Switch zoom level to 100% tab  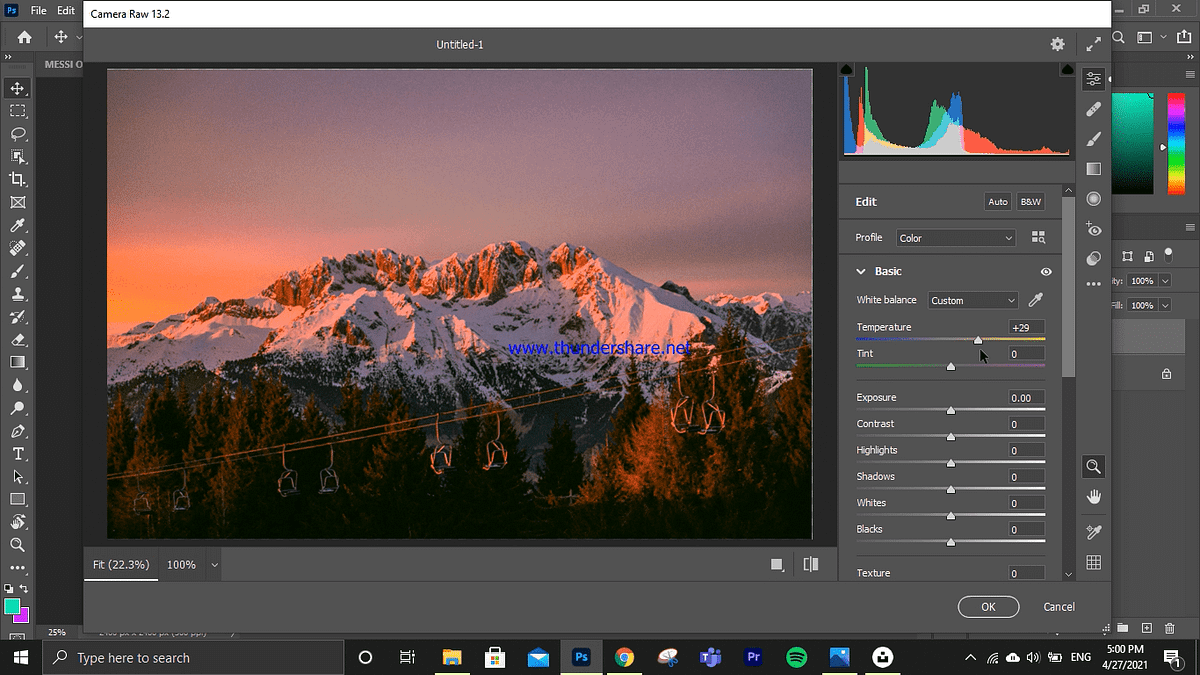tap(183, 564)
